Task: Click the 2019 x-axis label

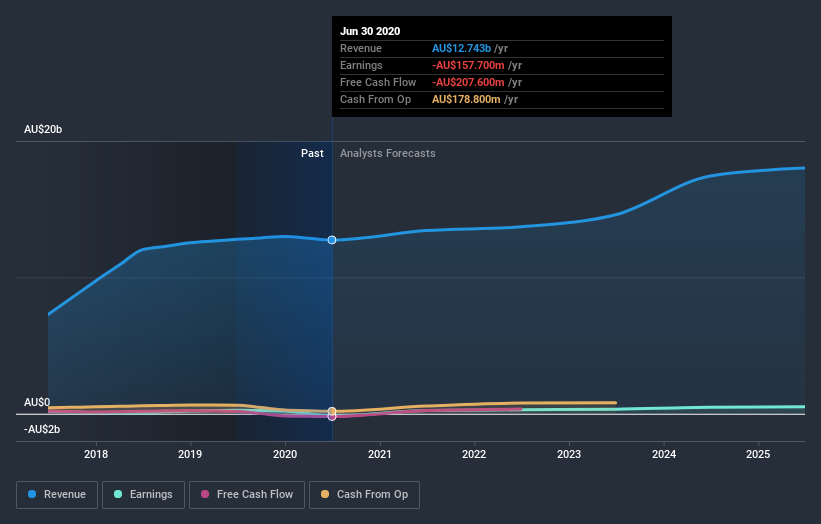Action: click(190, 454)
